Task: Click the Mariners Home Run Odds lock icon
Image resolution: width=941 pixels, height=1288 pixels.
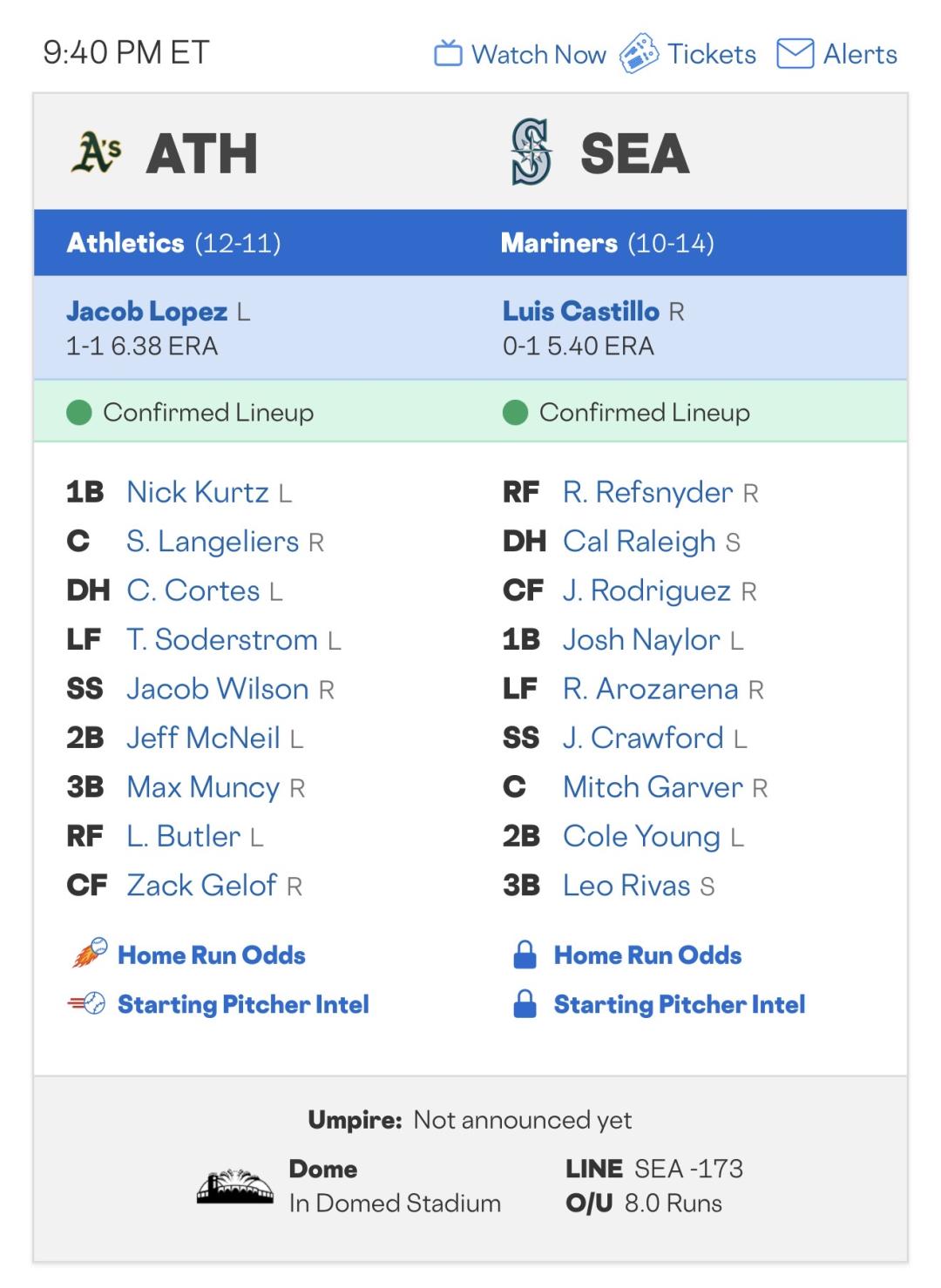Action: 525,954
